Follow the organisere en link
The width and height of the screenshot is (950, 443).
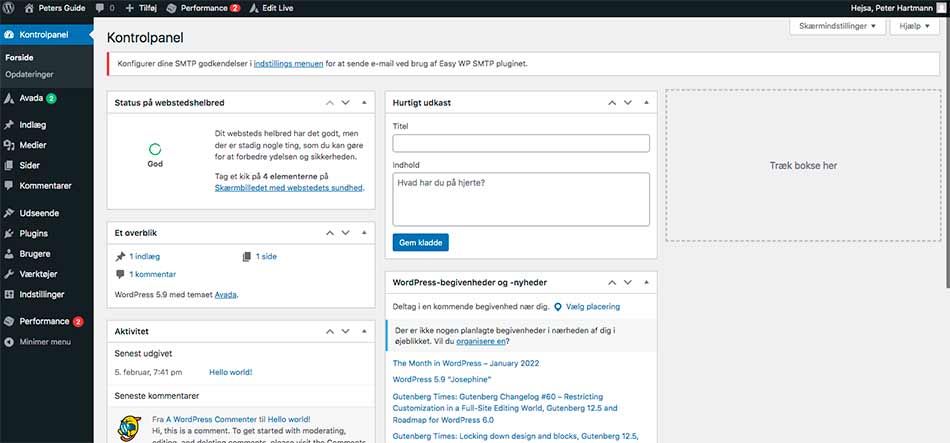click(480, 341)
